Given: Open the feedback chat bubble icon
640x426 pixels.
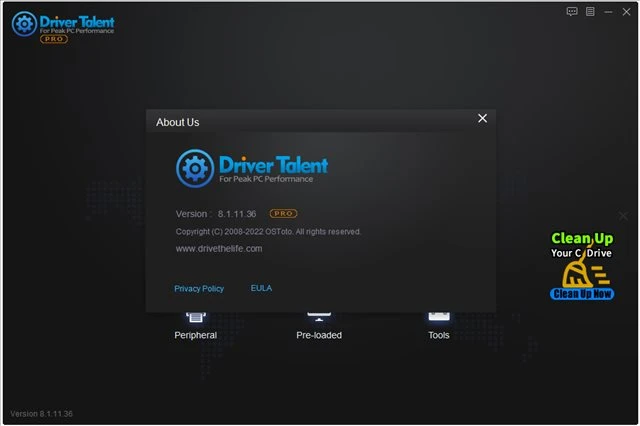Looking at the screenshot, I should [x=572, y=11].
